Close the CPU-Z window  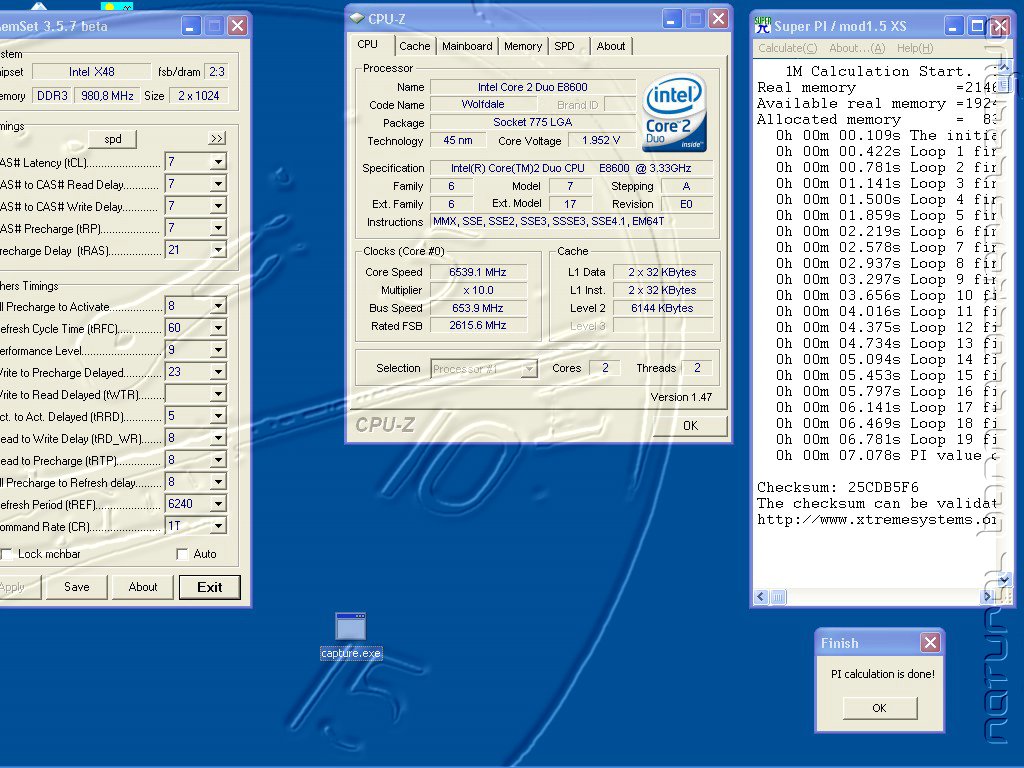tap(718, 18)
